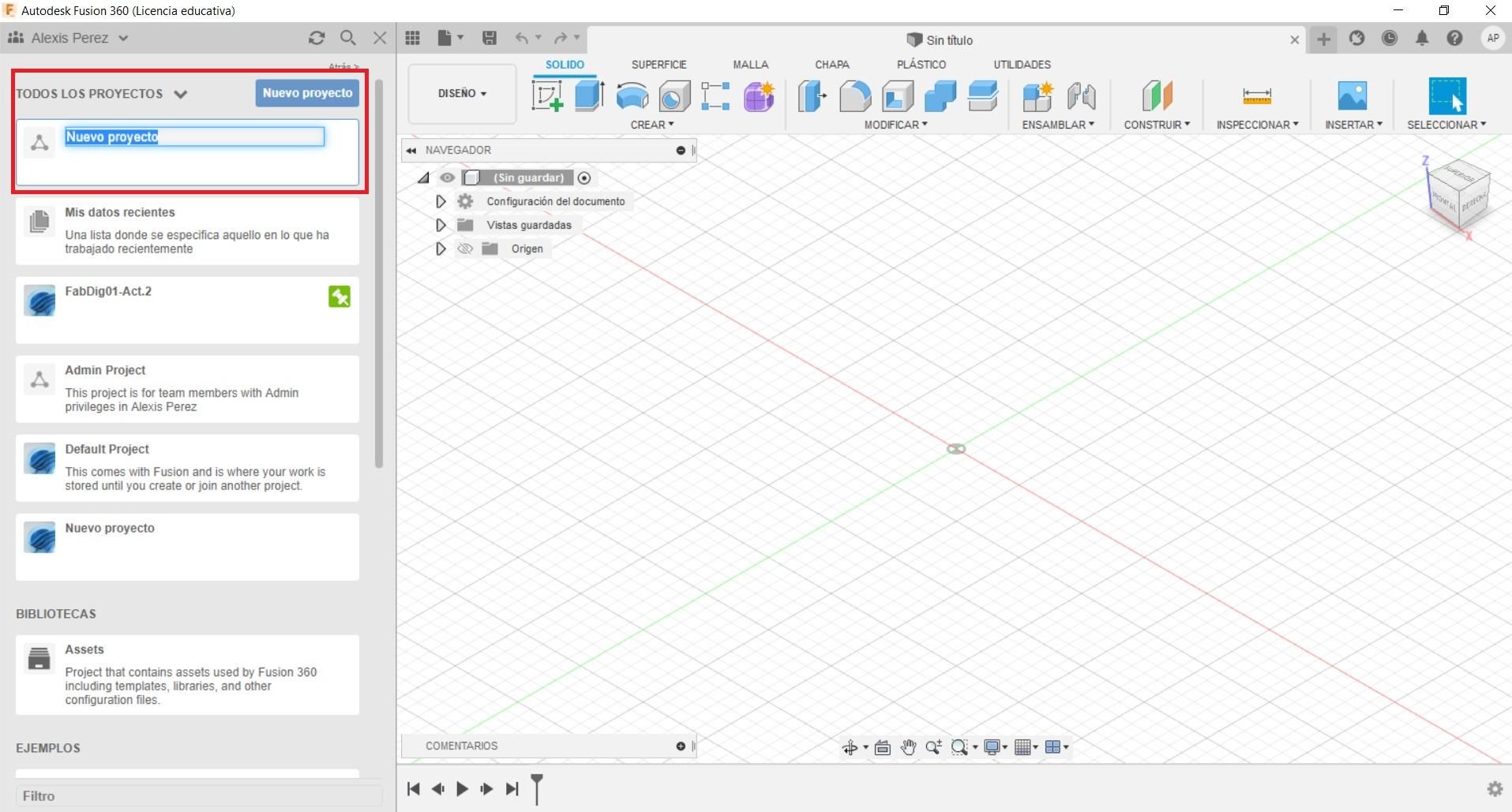
Task: Toggle the data panel grid icon
Action: pos(412,38)
